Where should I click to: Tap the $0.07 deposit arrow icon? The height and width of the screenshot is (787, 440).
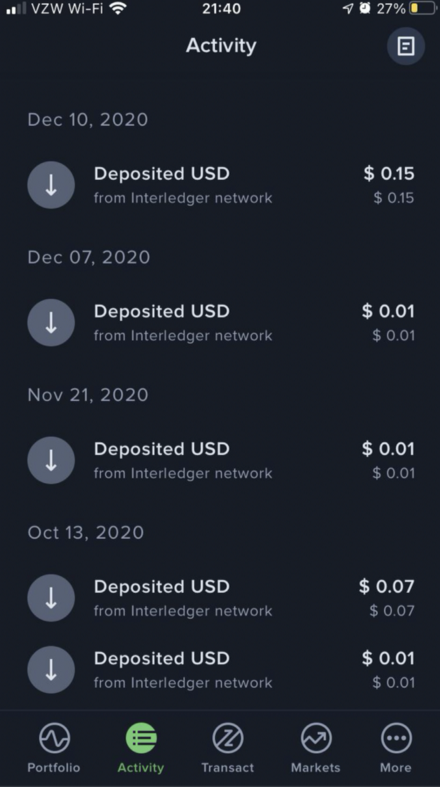(51, 598)
